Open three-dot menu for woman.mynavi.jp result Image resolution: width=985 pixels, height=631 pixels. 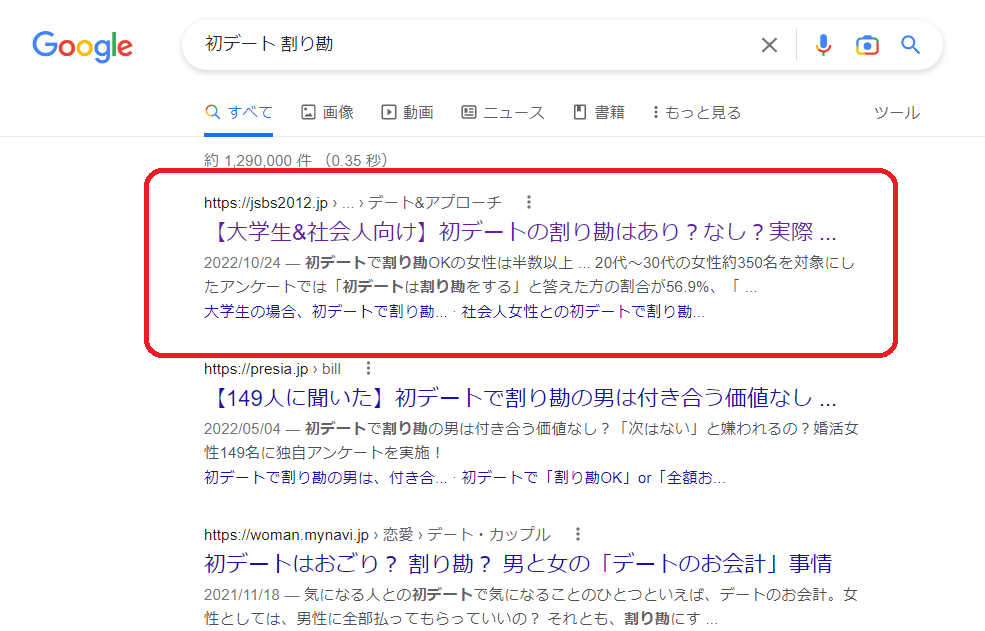click(577, 534)
